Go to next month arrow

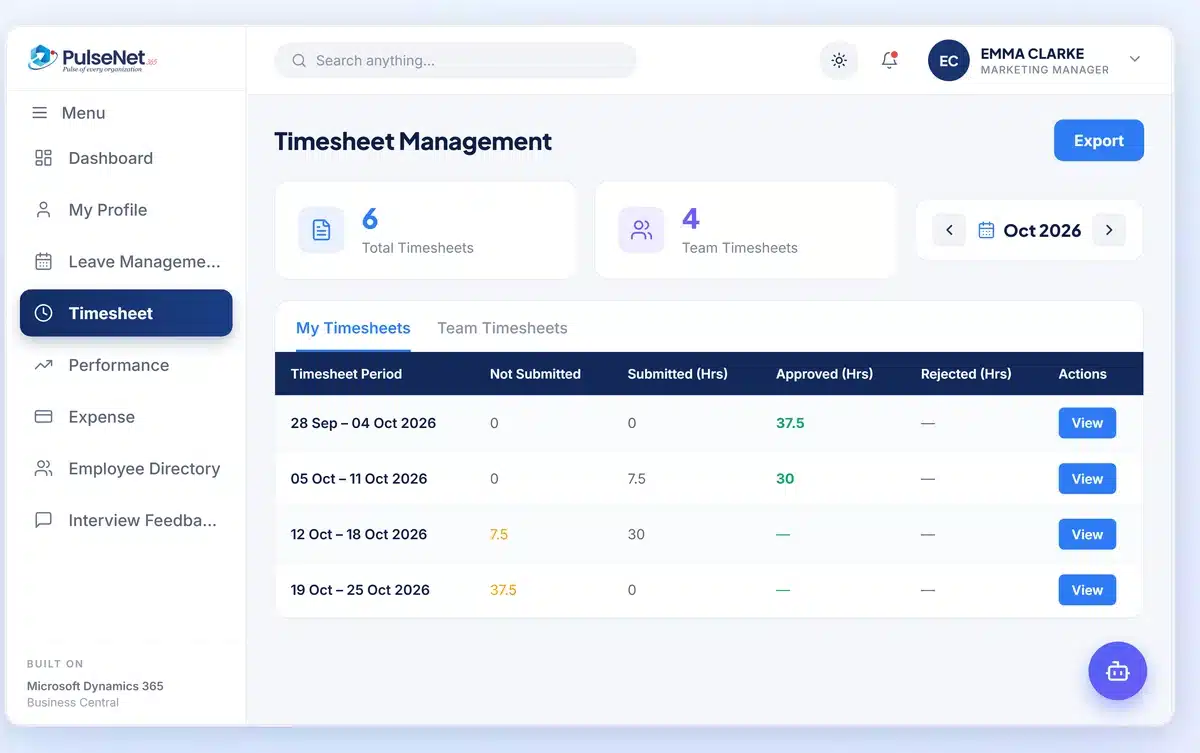pos(1109,230)
